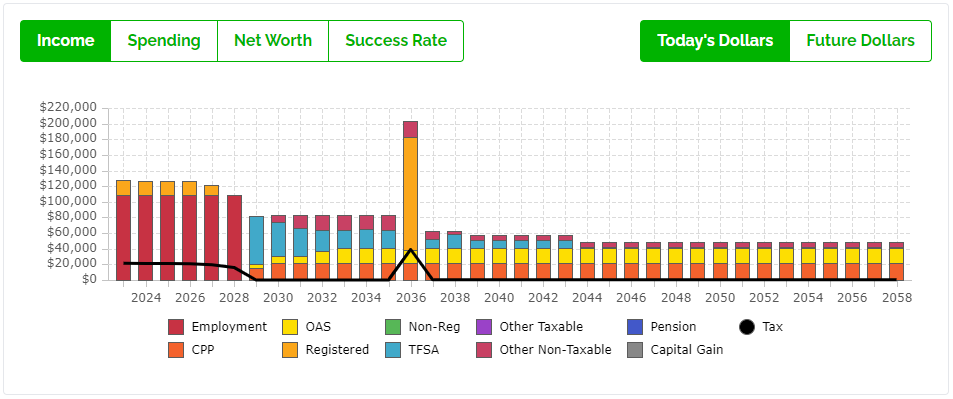953x399 pixels.
Task: Click the TFSA blue legend icon
Action: tap(393, 350)
